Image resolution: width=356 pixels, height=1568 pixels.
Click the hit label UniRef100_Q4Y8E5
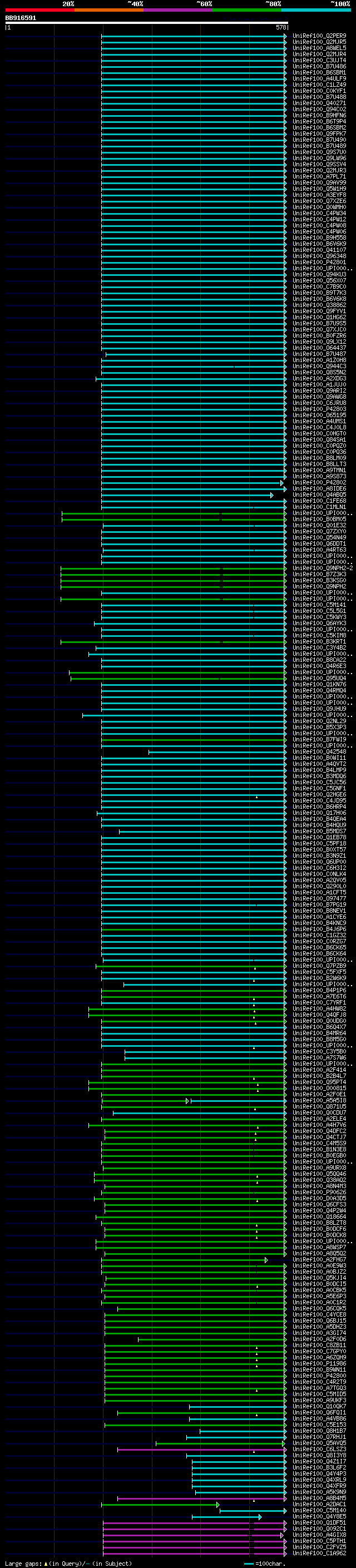click(319, 1517)
